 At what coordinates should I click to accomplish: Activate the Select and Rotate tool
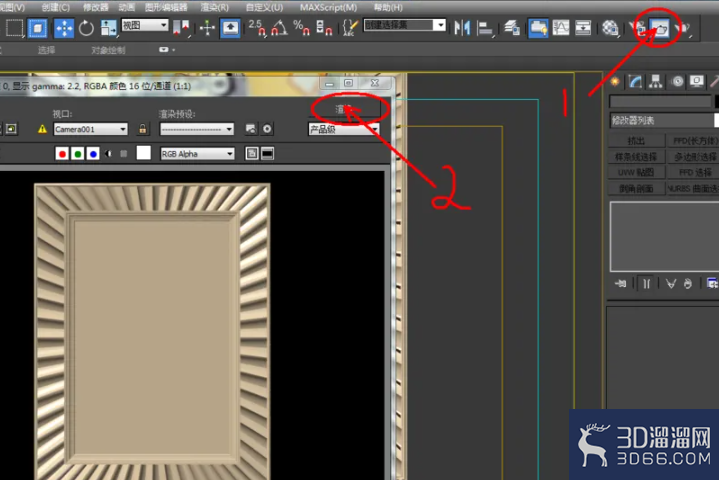[86, 28]
